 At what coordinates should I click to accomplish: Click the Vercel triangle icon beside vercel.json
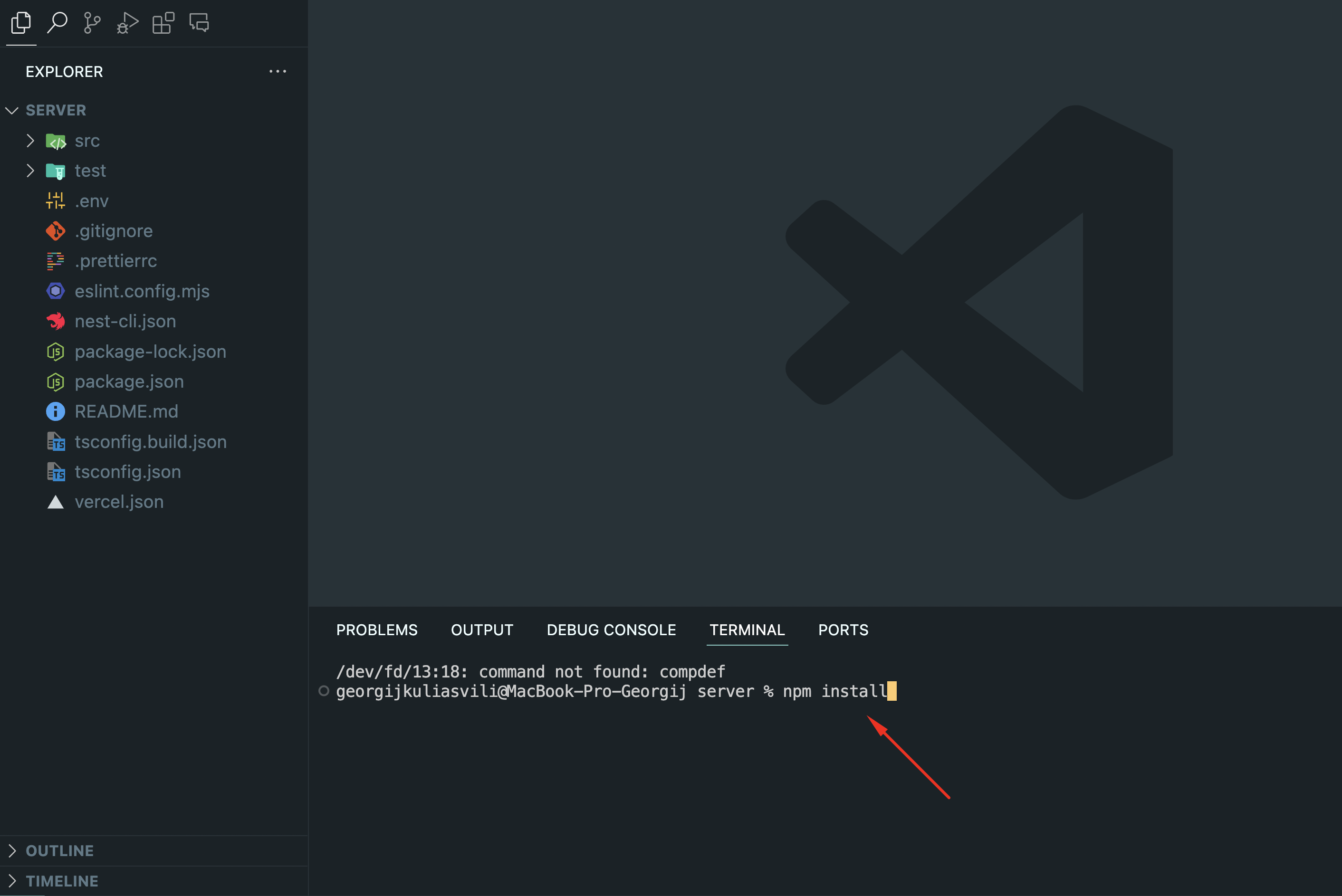click(x=56, y=502)
